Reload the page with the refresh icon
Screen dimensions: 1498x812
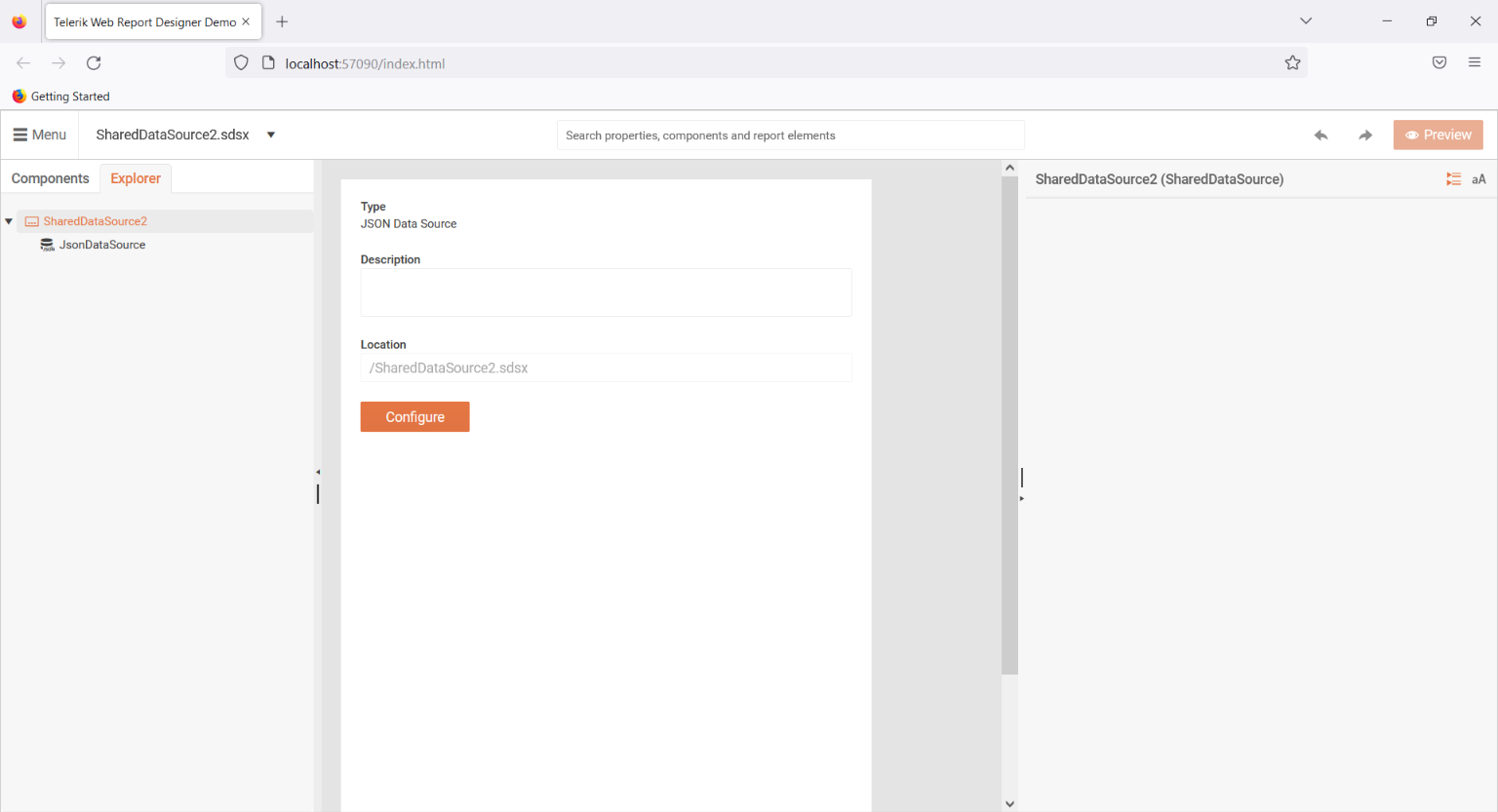[93, 62]
